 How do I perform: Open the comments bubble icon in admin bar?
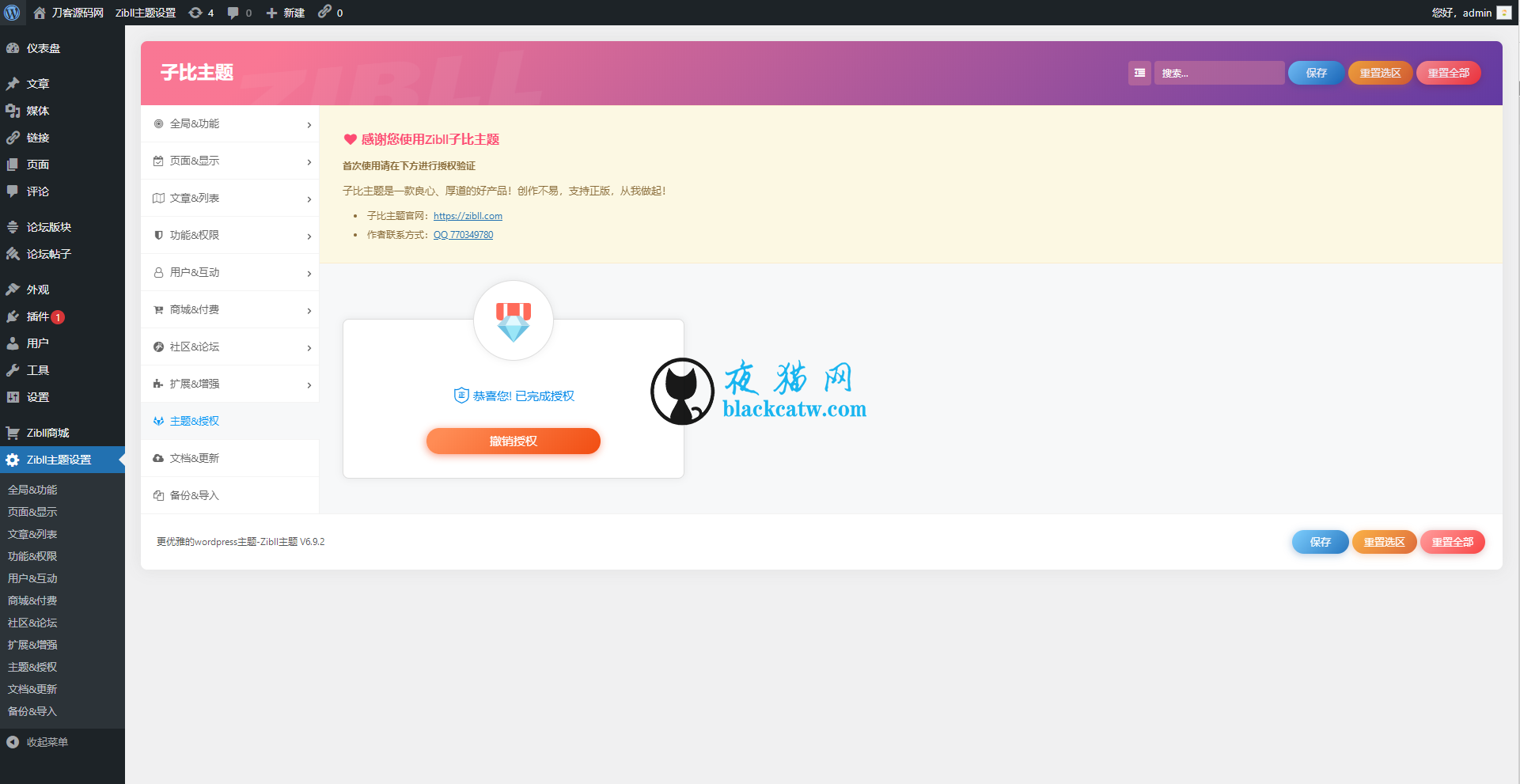click(x=233, y=13)
